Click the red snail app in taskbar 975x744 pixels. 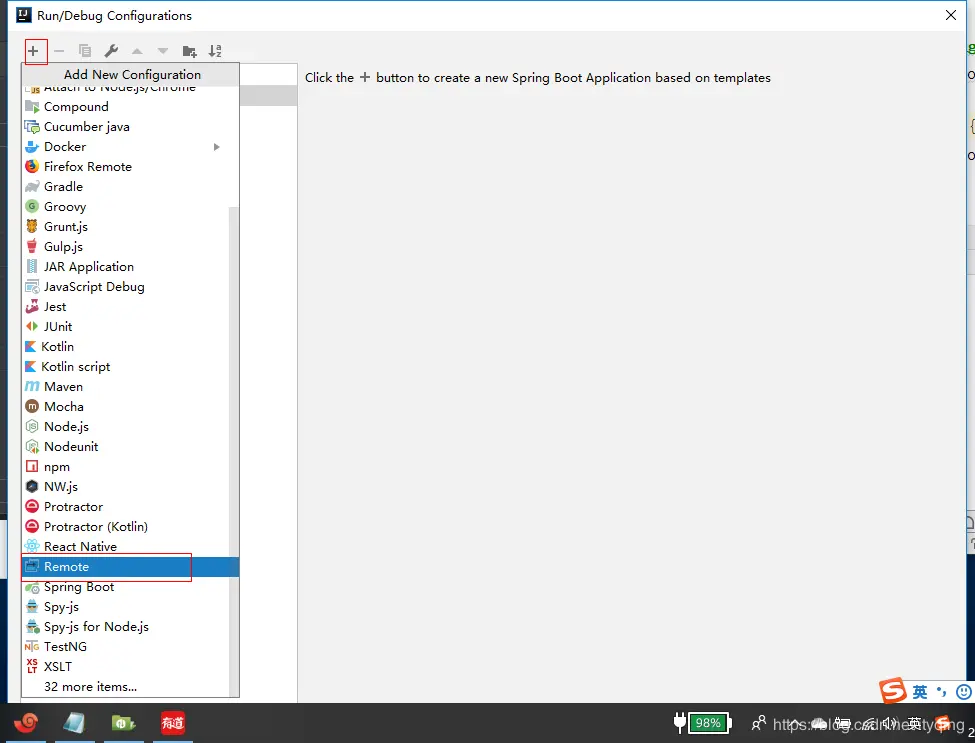(27, 723)
